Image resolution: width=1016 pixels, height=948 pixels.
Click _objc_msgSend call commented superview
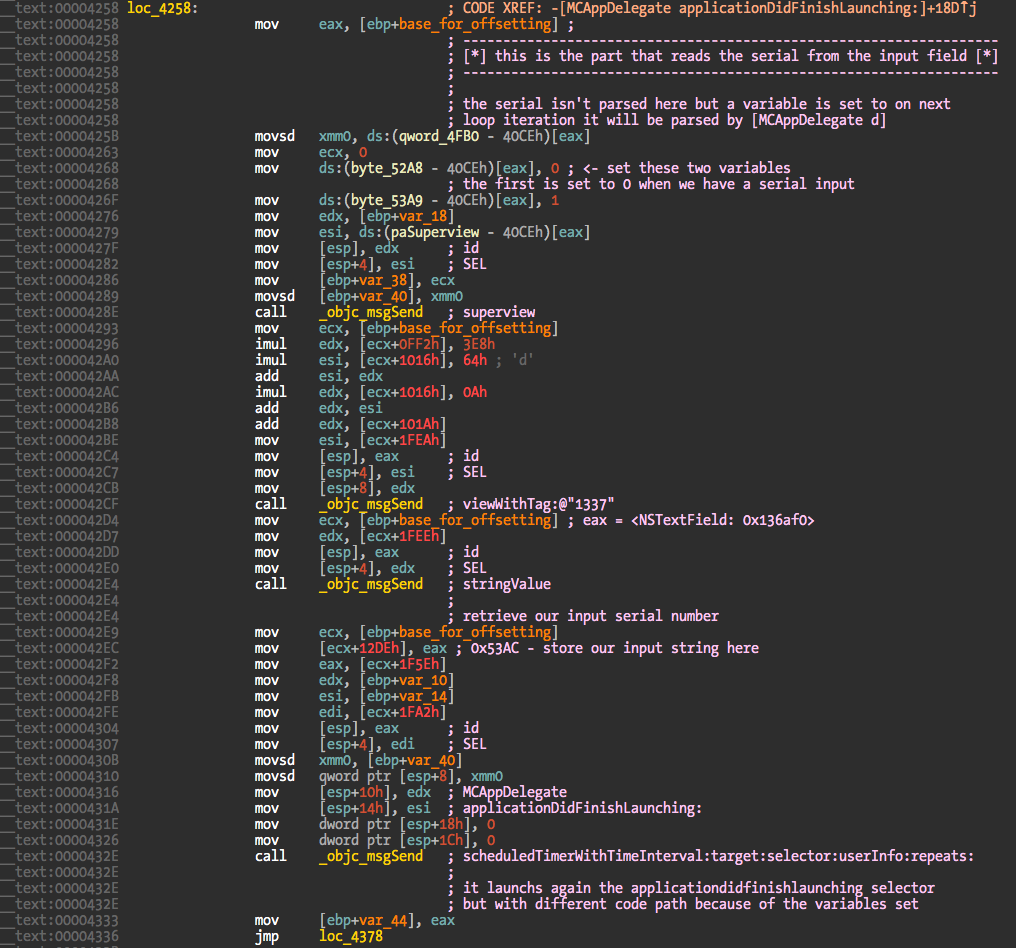coord(370,312)
